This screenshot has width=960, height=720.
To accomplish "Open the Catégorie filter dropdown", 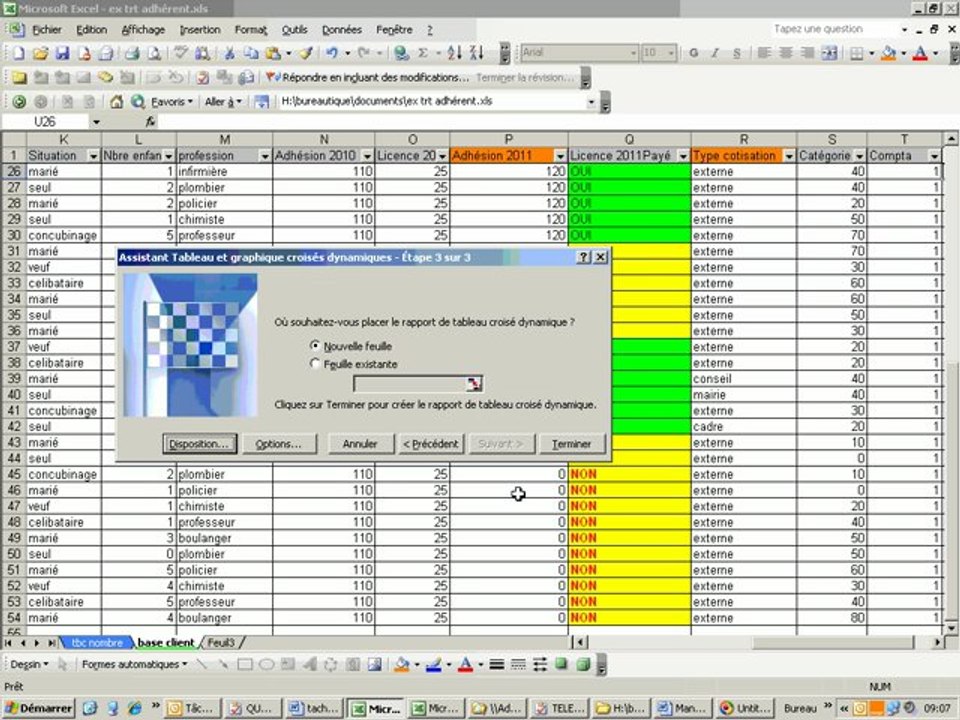I will tap(859, 156).
